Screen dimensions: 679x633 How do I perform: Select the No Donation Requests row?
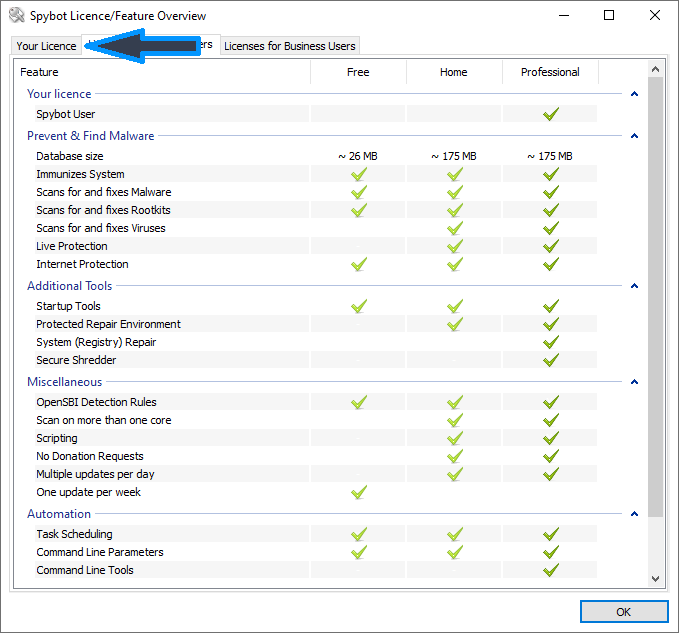[316, 456]
